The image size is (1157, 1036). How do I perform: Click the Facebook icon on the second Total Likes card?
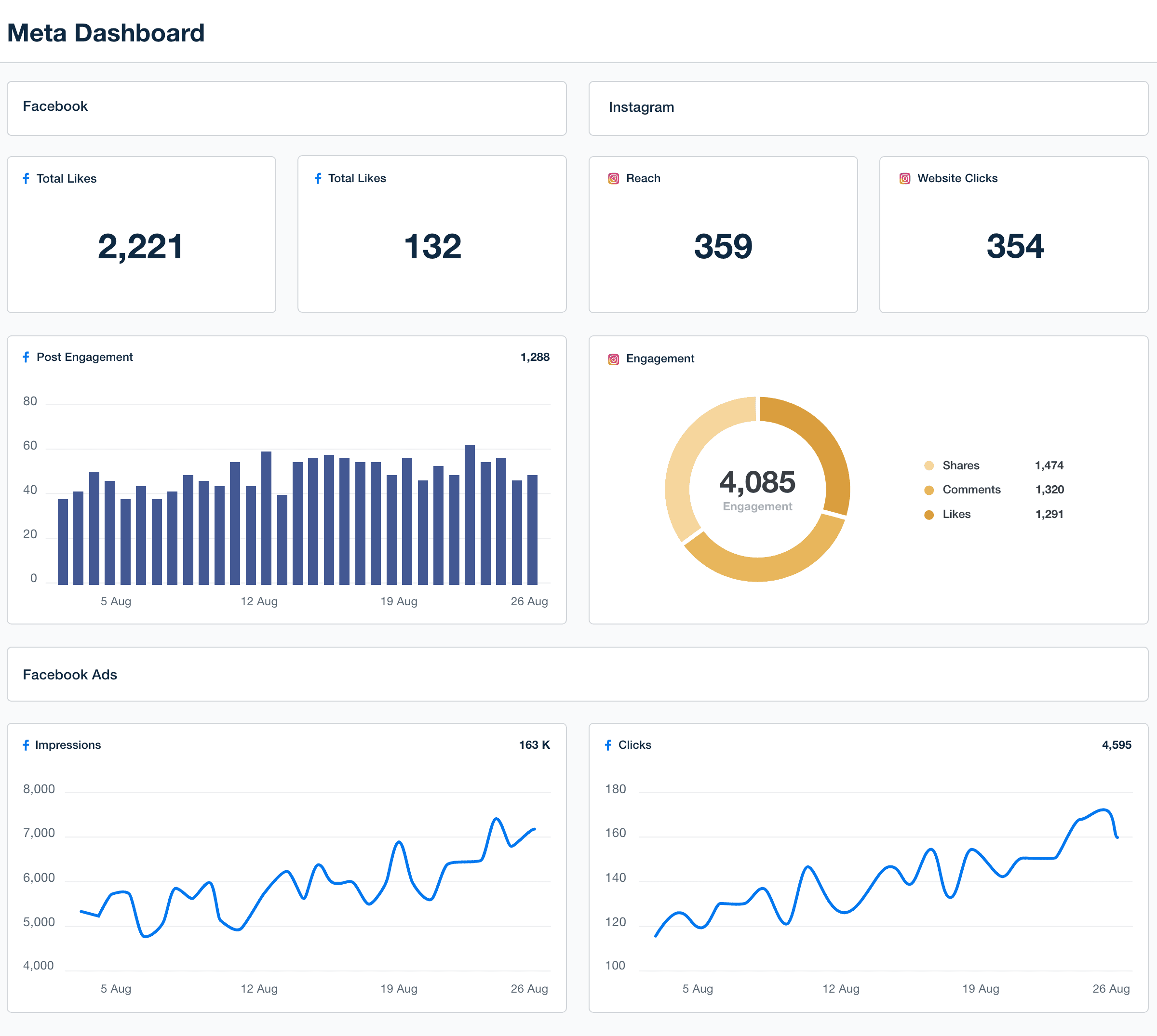[318, 178]
